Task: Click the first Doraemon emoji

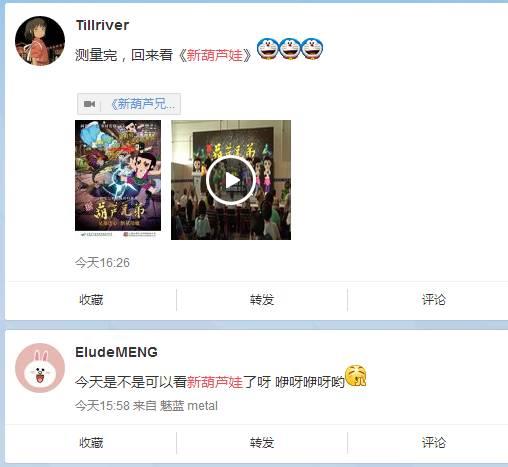Action: (x=267, y=48)
